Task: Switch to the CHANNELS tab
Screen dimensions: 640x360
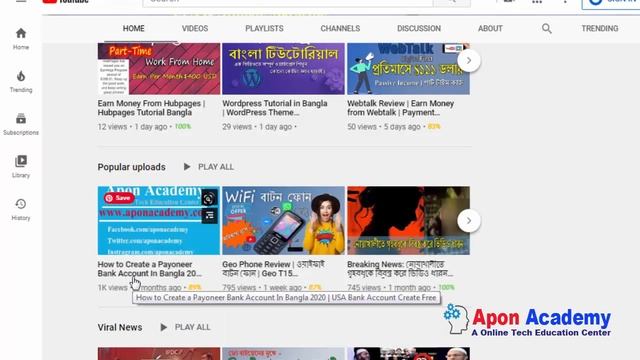Action: (340, 29)
